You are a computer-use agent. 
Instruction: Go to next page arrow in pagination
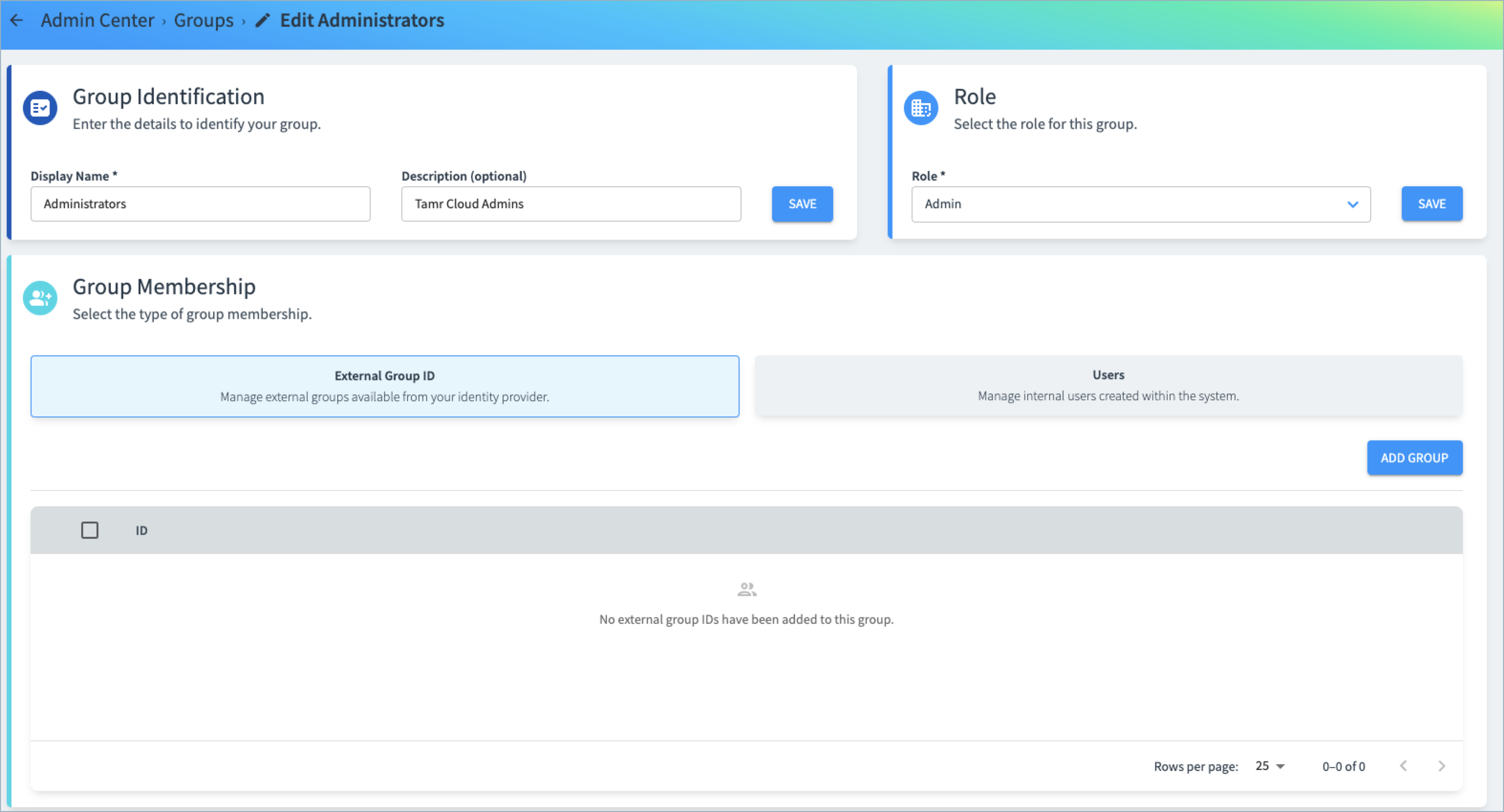1441,766
